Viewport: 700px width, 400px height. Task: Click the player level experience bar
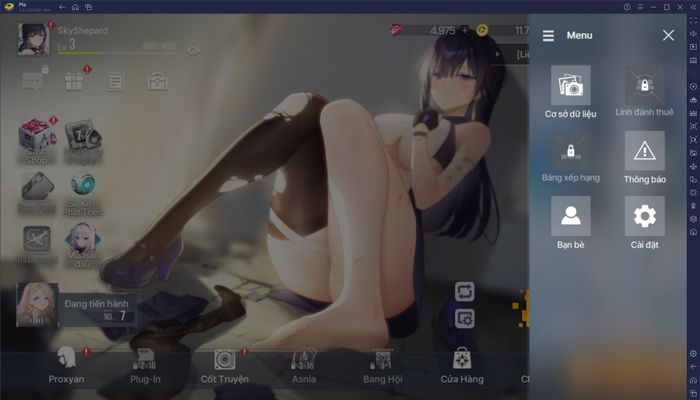coord(117,53)
